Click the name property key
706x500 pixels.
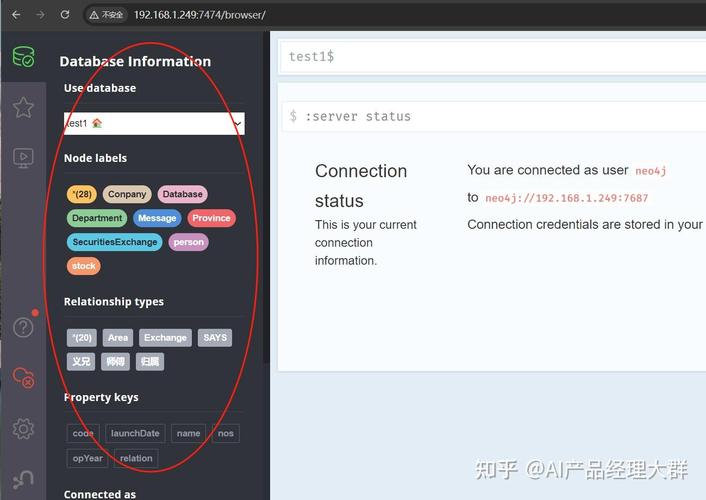pos(188,433)
